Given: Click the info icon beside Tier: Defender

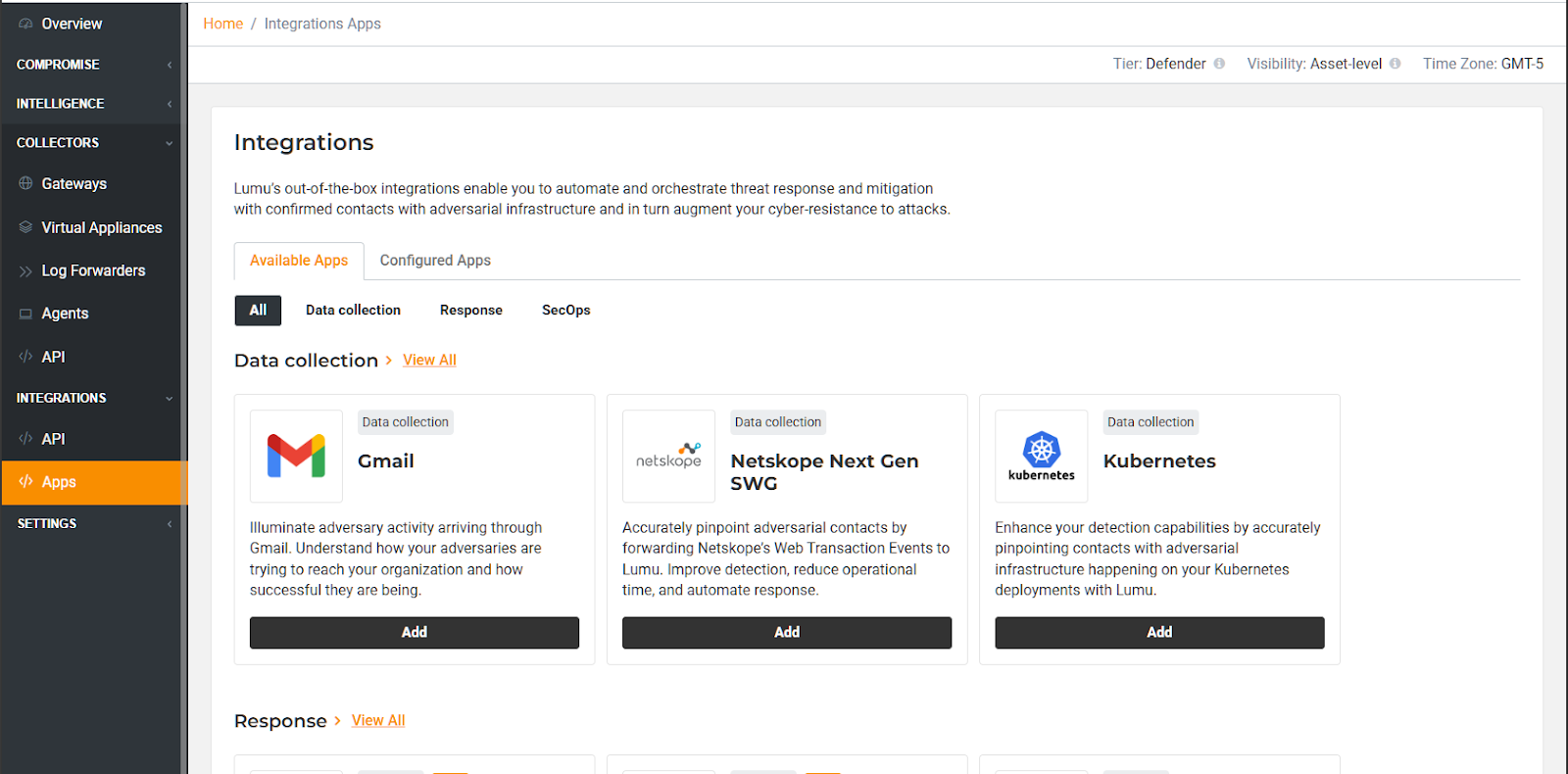Looking at the screenshot, I should (x=1219, y=64).
